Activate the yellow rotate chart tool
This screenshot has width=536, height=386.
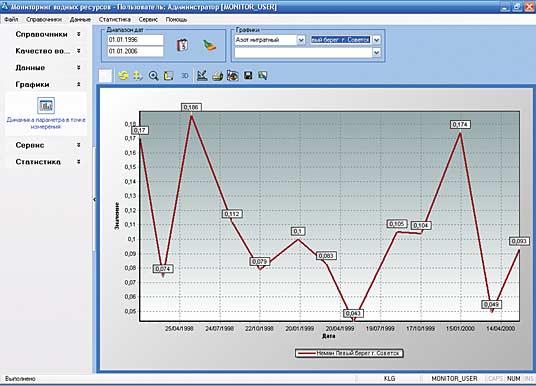point(123,76)
